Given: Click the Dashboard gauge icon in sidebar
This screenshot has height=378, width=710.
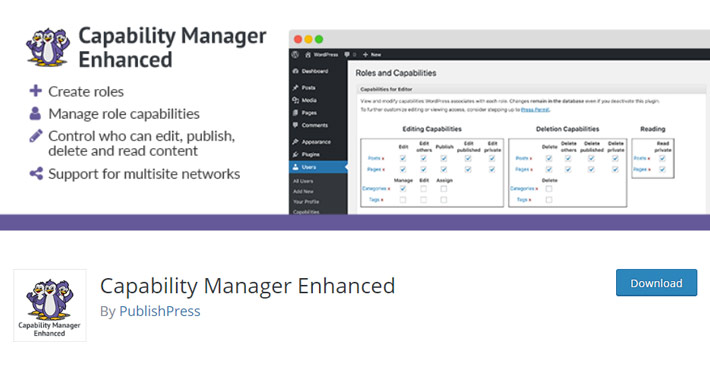Looking at the screenshot, I should point(296,71).
